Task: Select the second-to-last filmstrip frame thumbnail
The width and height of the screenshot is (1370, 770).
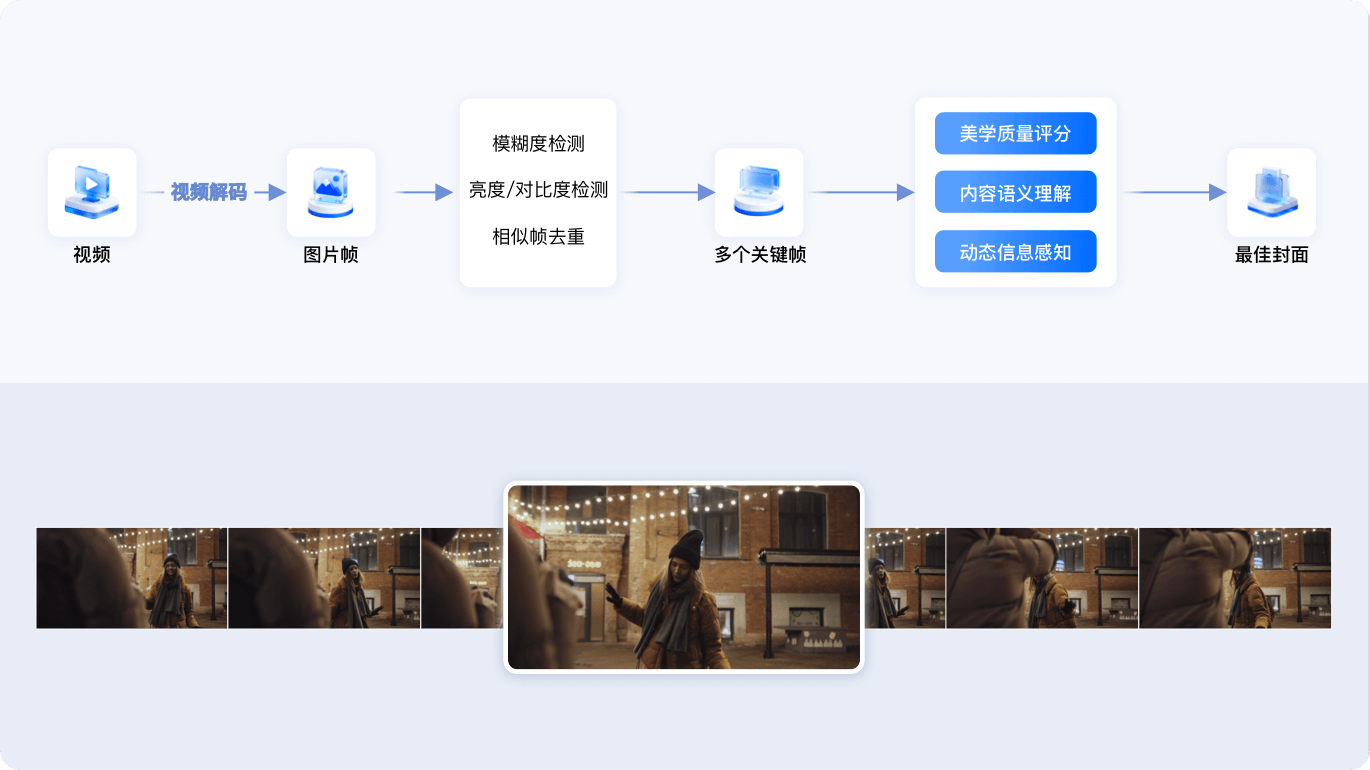Action: click(1042, 578)
